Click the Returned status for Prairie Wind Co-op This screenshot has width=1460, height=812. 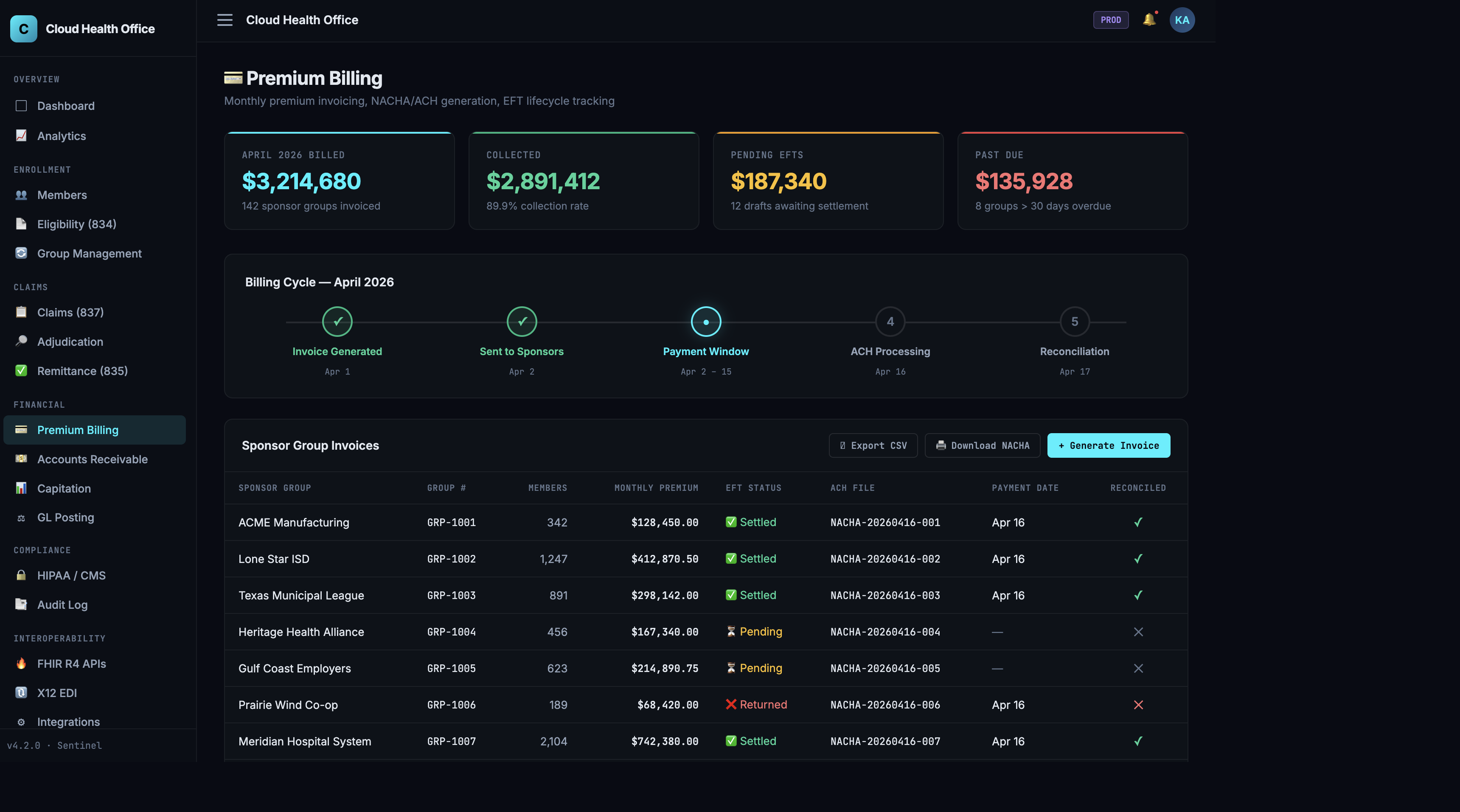[756, 704]
